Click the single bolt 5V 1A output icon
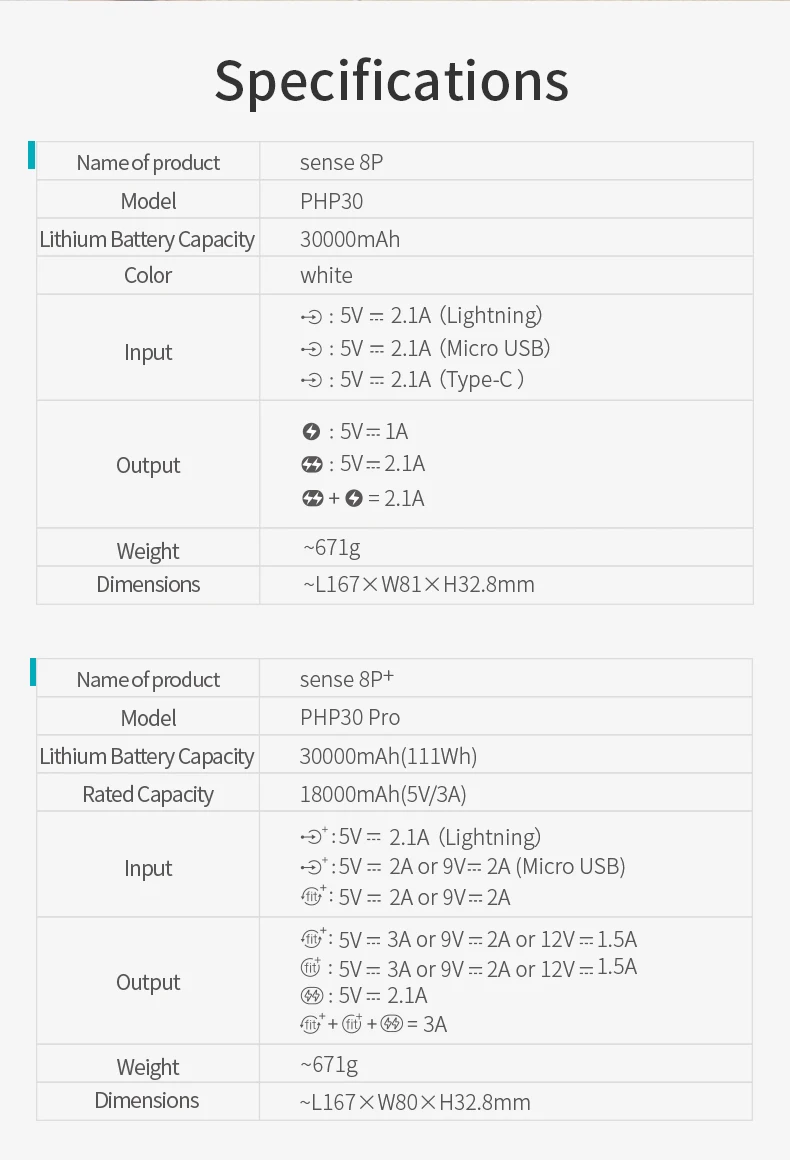The width and height of the screenshot is (790, 1160). point(311,431)
